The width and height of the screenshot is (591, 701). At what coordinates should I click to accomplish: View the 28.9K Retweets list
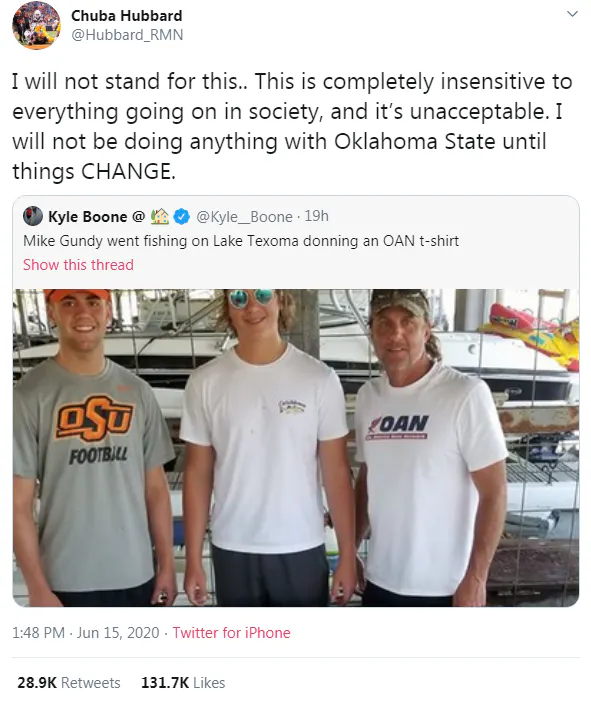pos(69,683)
